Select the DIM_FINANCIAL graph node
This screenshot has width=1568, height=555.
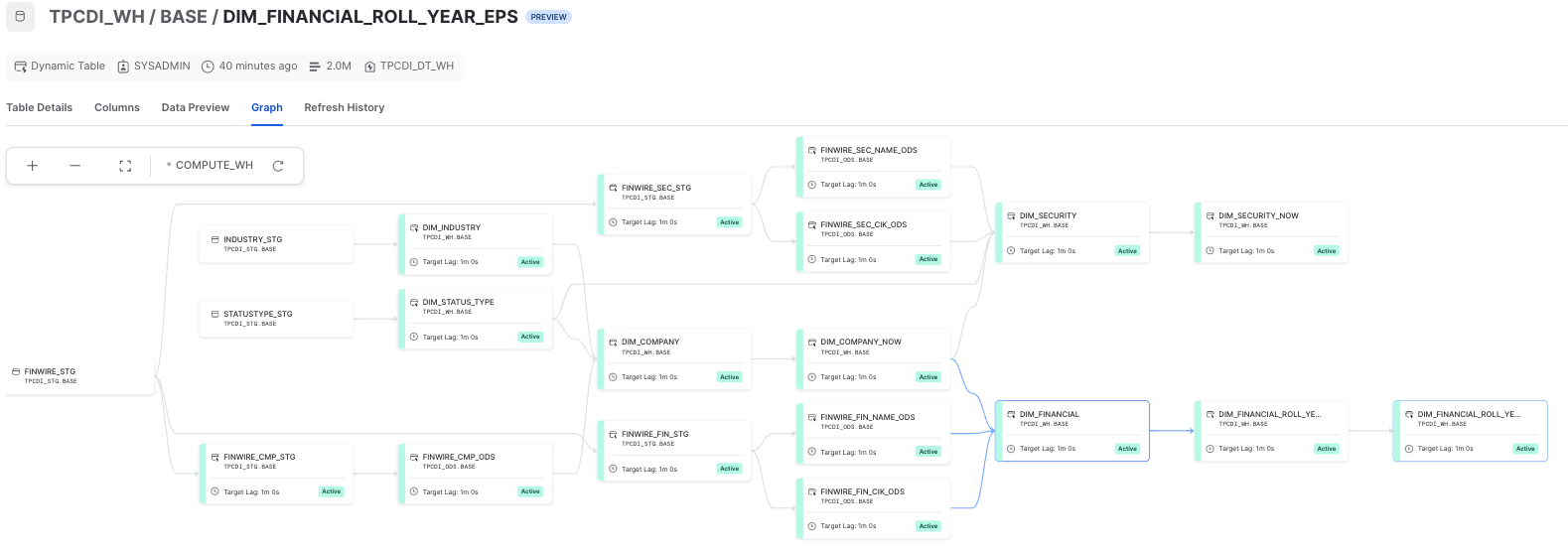(1072, 431)
